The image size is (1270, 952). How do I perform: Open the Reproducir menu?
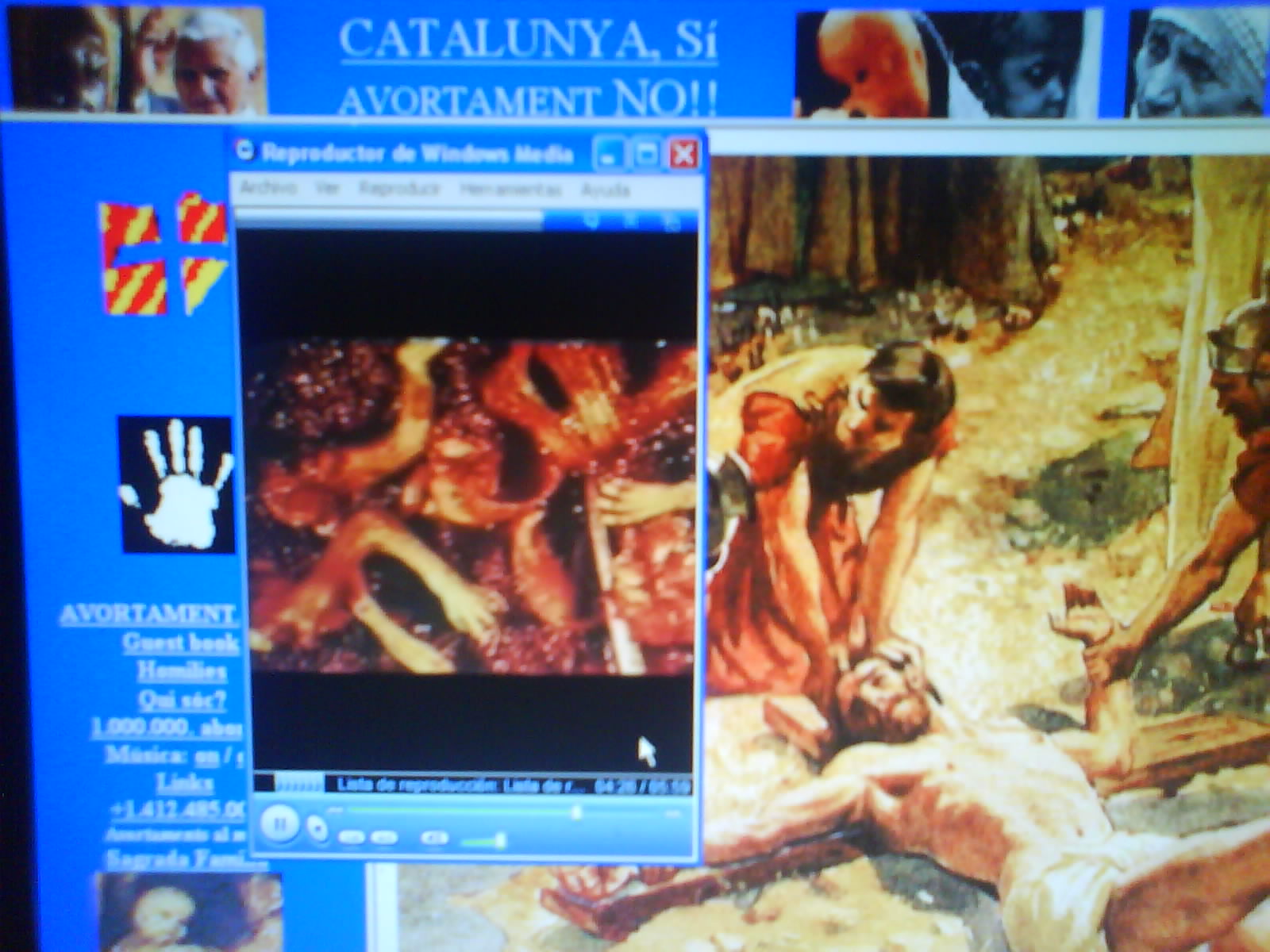click(399, 190)
